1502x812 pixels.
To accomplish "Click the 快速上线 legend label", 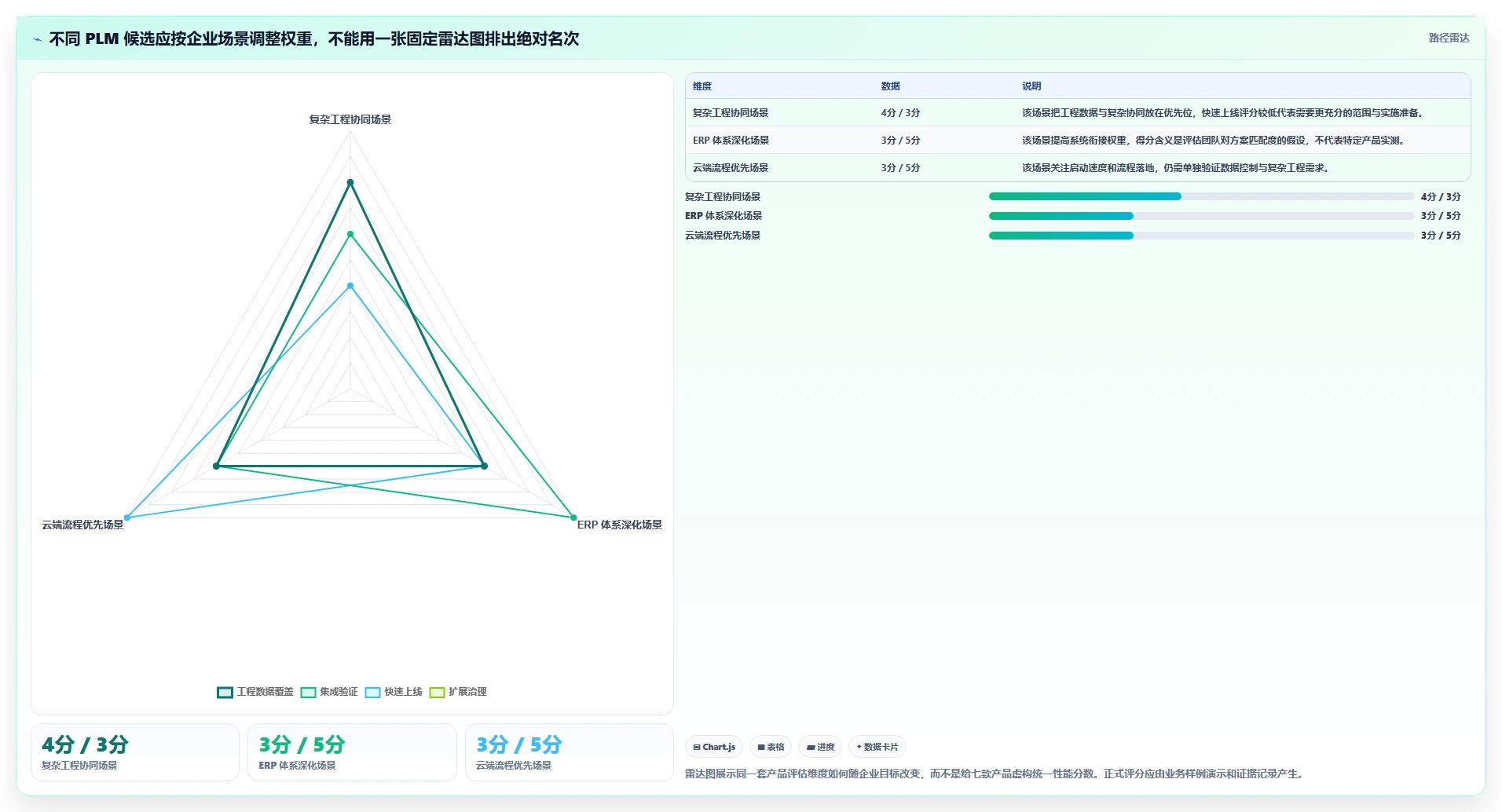I will 403,692.
